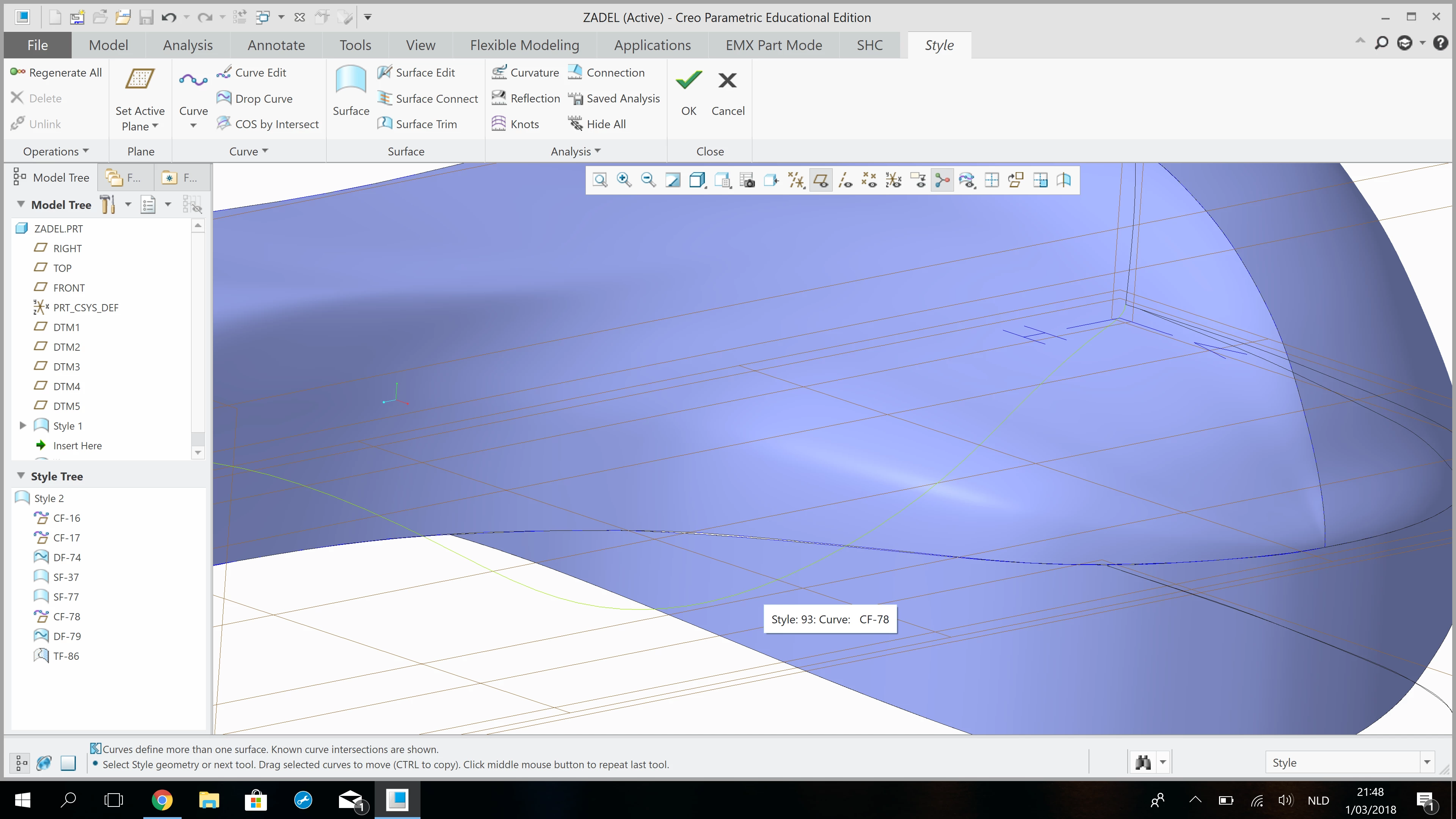Click the Unlink button

click(36, 124)
